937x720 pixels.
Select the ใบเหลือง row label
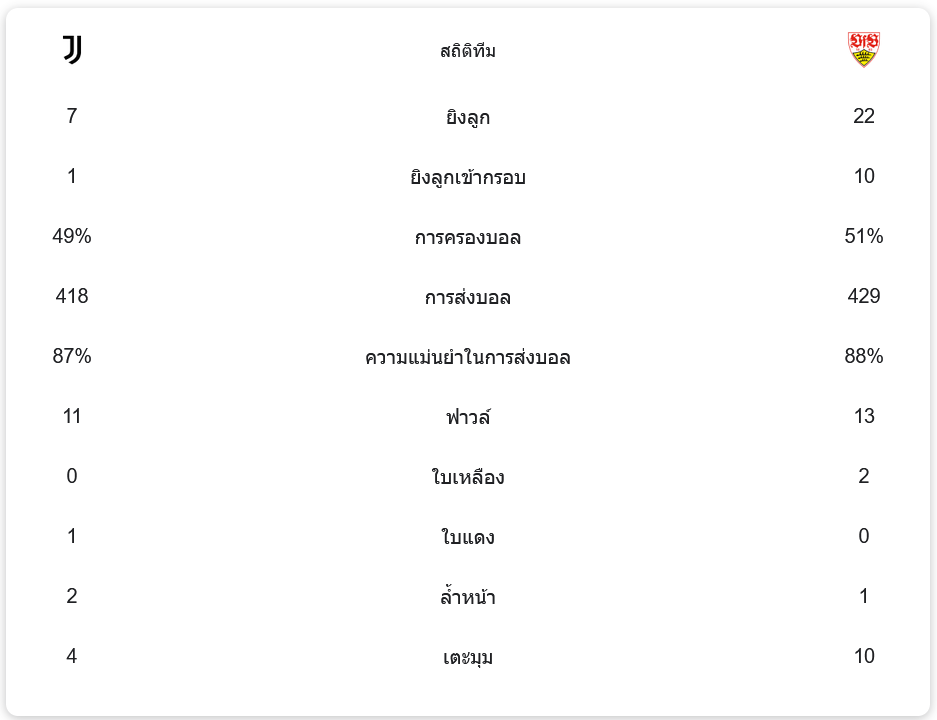pyautogui.click(x=468, y=477)
